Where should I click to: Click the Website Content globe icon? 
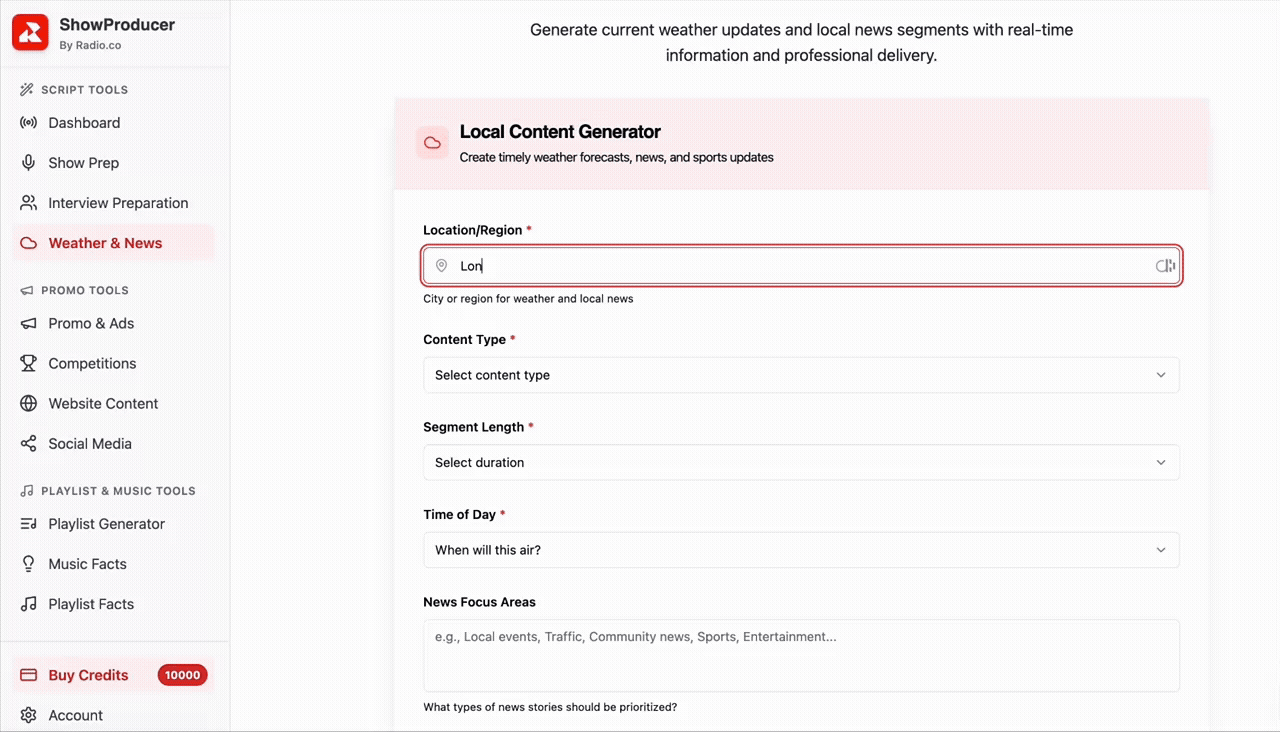29,404
